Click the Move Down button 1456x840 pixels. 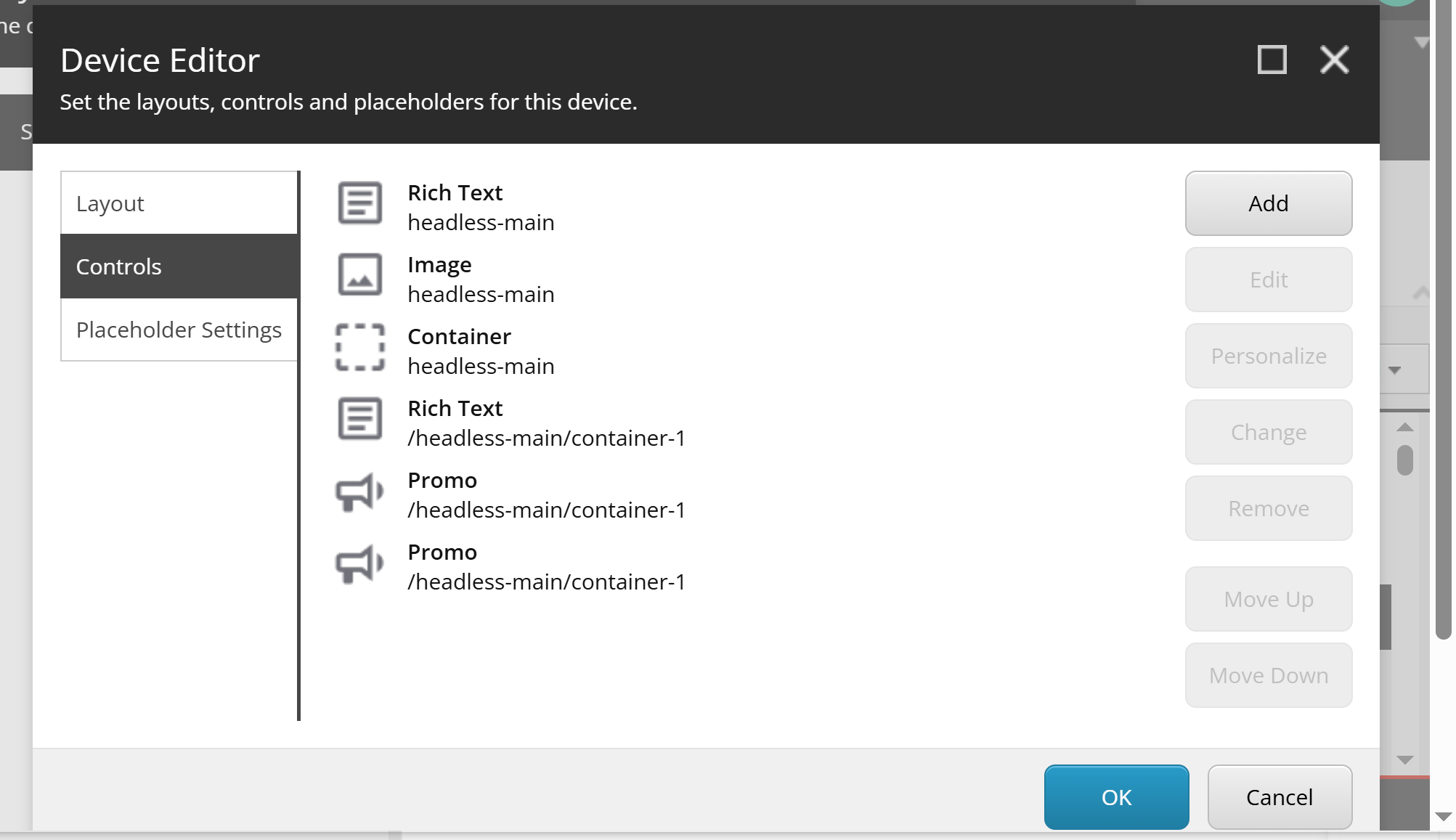[x=1269, y=675]
